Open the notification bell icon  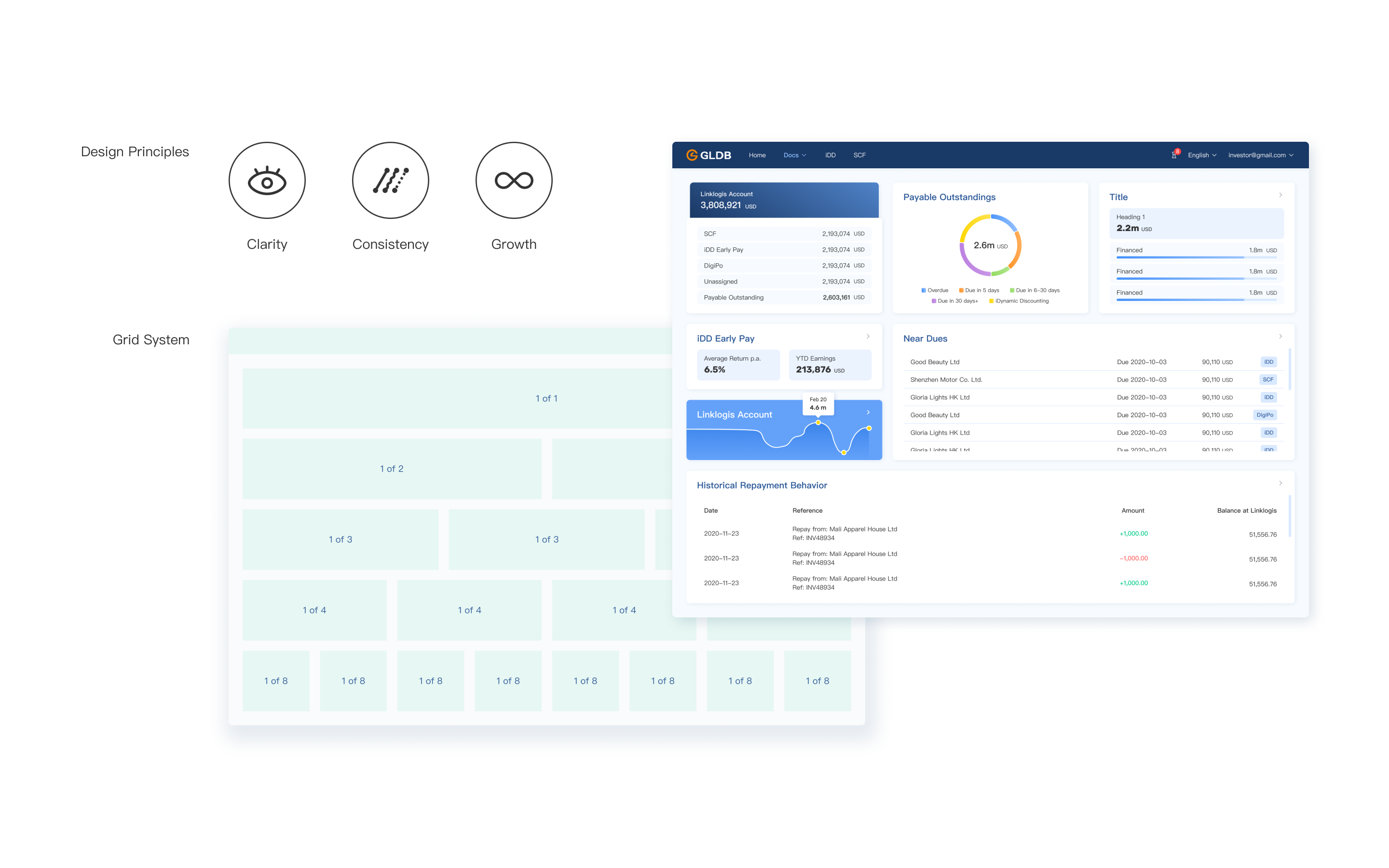(1174, 155)
